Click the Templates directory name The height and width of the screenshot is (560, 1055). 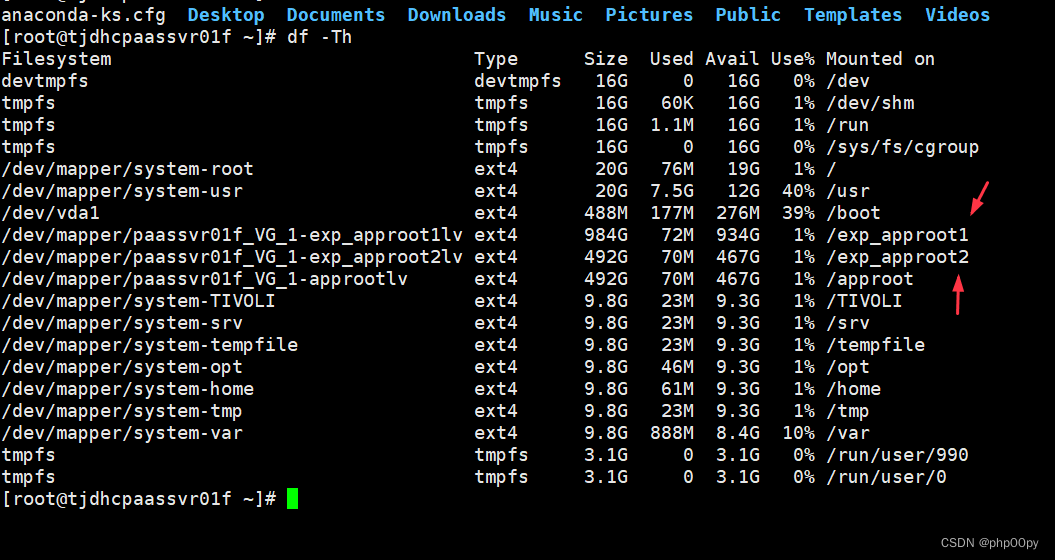(853, 15)
